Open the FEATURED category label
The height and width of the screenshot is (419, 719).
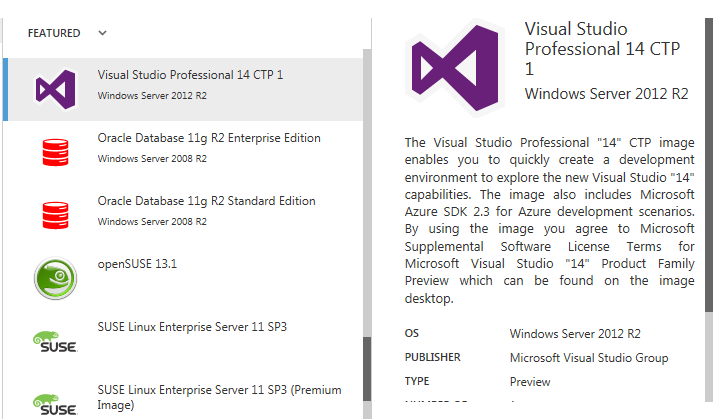pos(54,33)
